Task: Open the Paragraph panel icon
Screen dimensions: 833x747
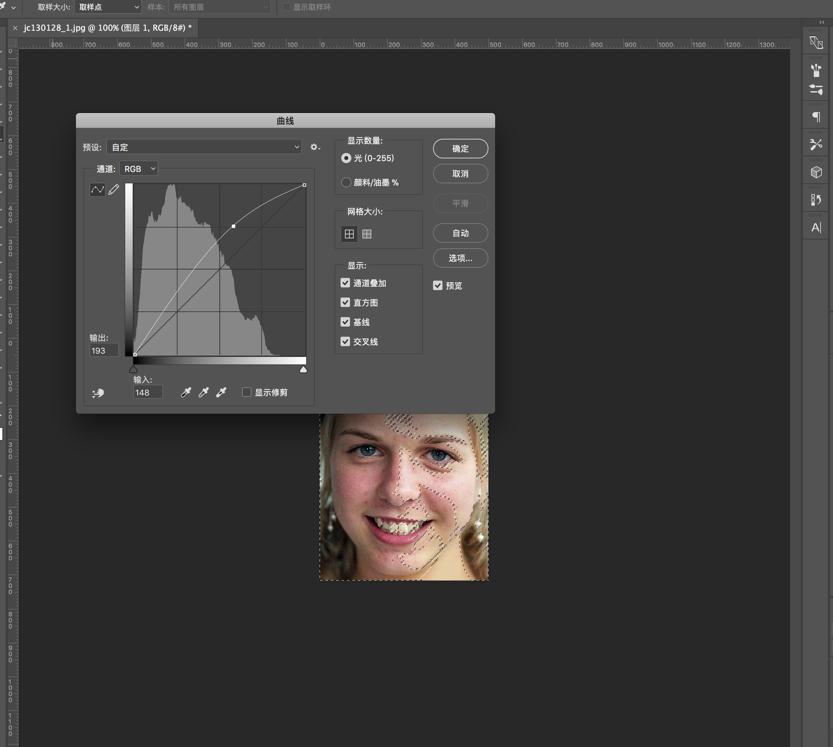Action: coord(816,117)
